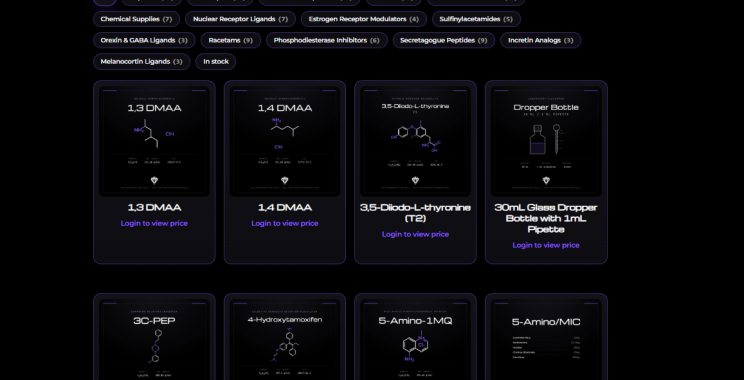Open the 1,4 DMAA product image
744x380 pixels.
(x=285, y=141)
